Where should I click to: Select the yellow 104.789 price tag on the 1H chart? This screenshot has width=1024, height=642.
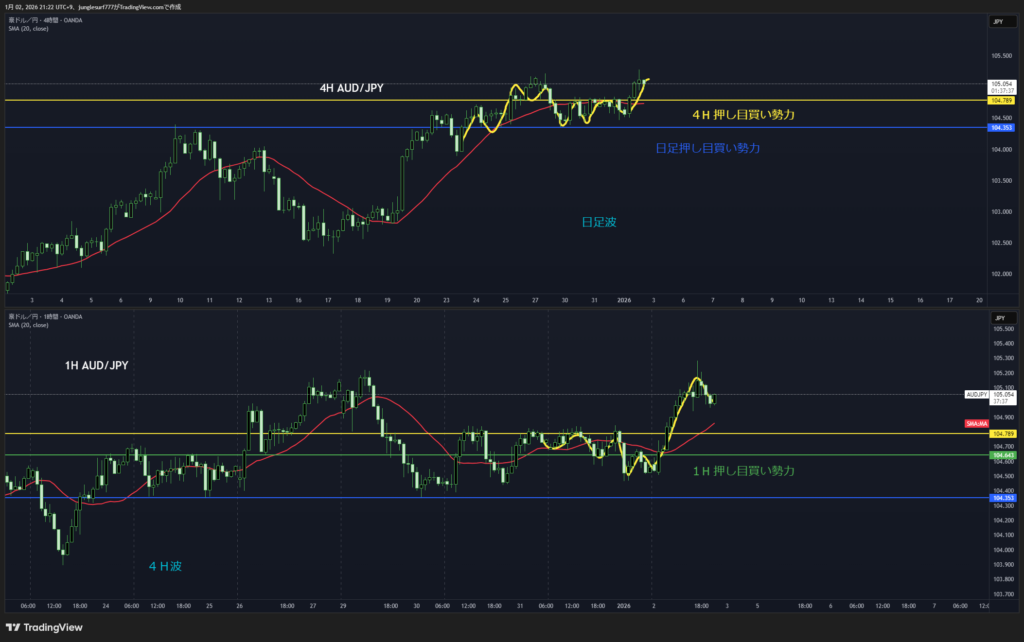1001,434
